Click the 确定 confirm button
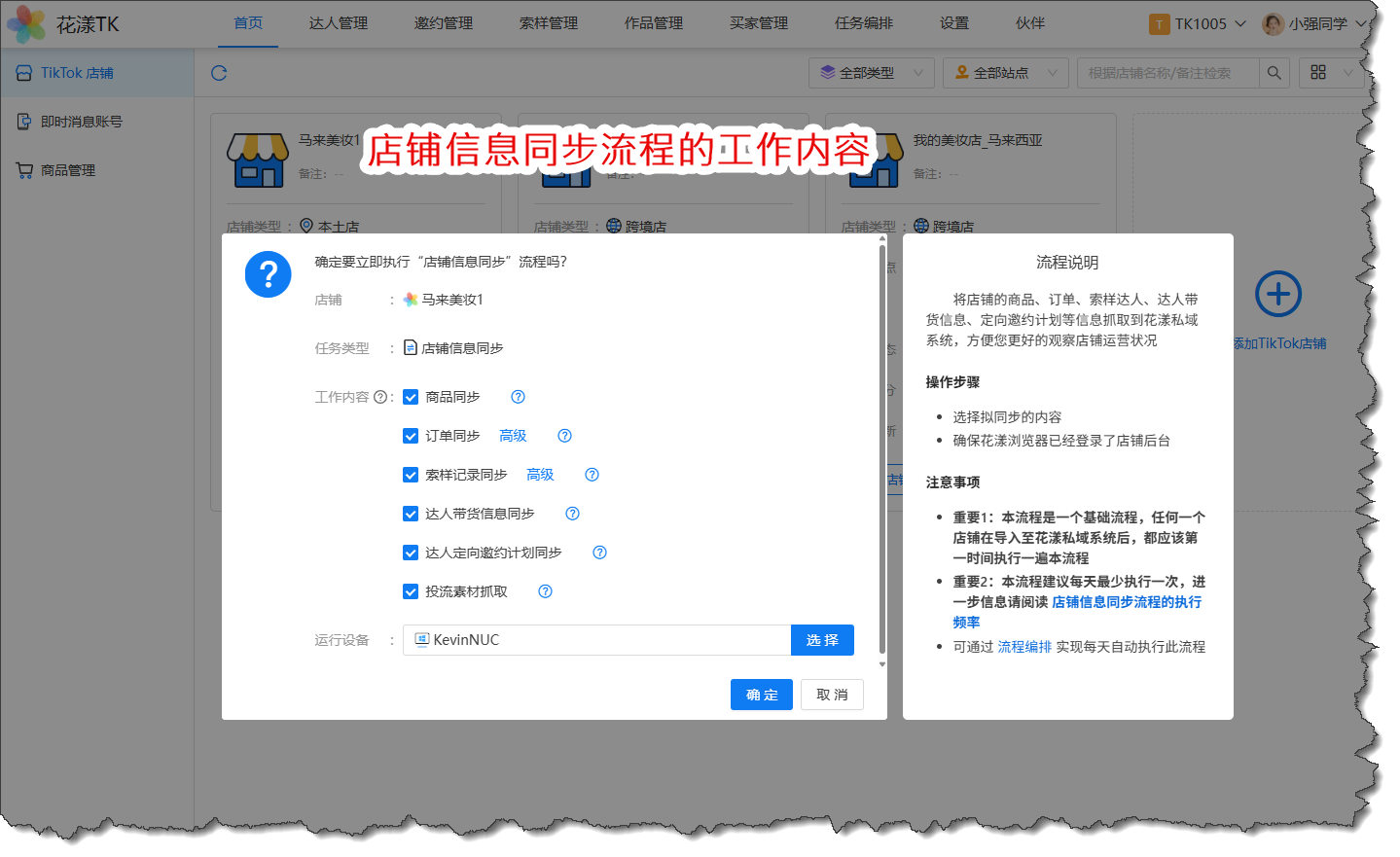1400x857 pixels. click(761, 695)
